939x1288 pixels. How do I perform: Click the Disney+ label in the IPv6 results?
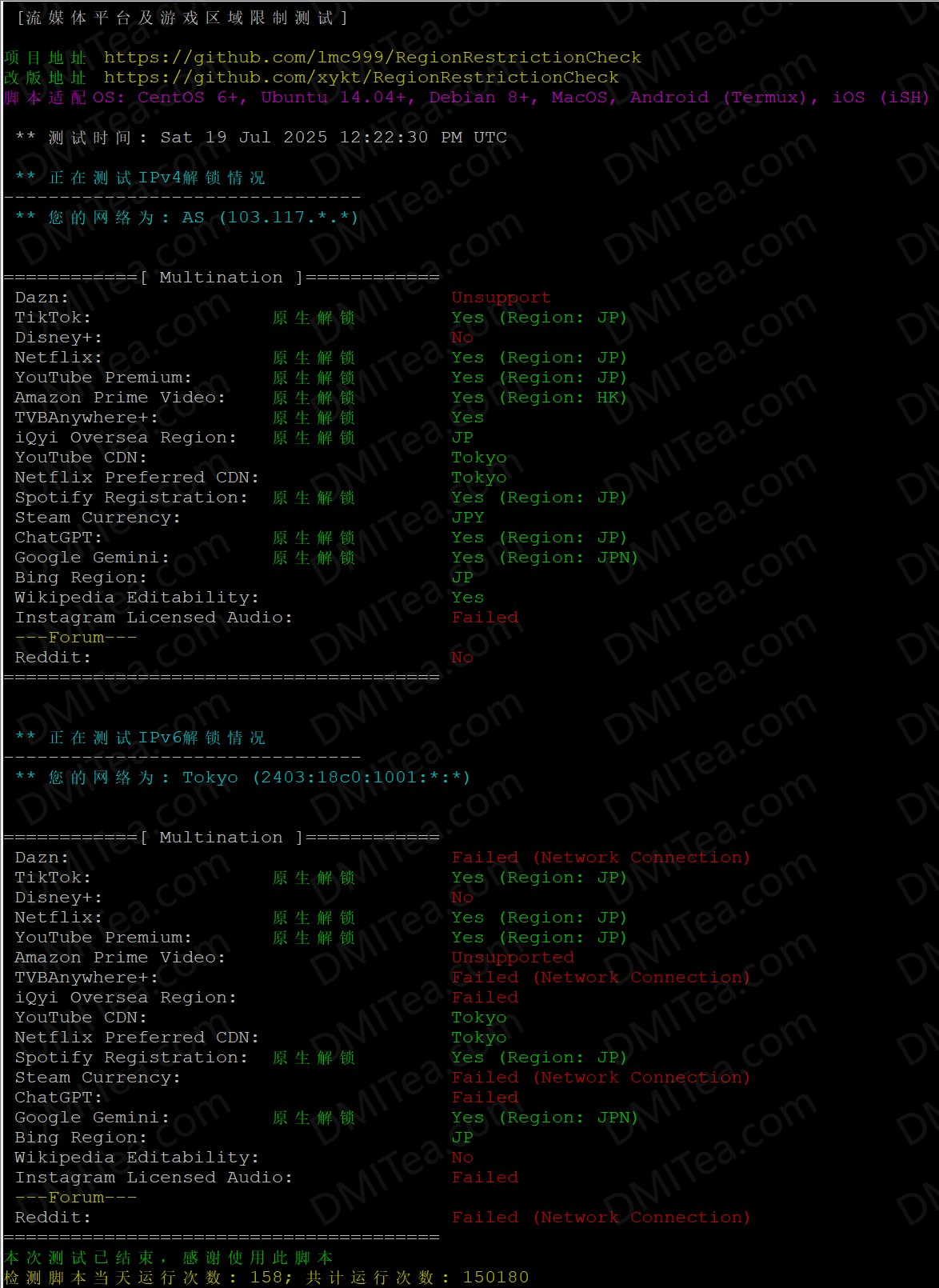point(58,898)
